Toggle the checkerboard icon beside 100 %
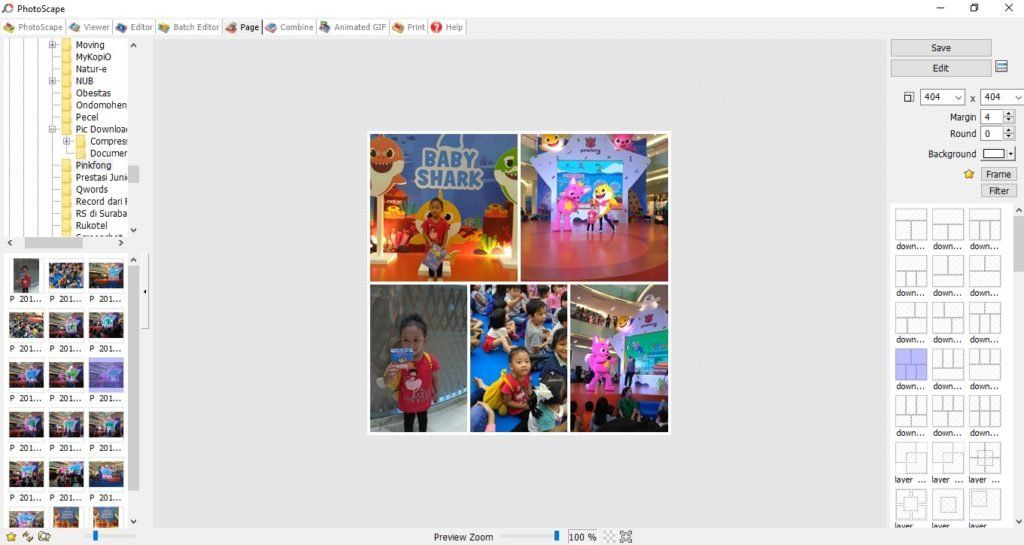The width and height of the screenshot is (1024, 545). (x=609, y=537)
